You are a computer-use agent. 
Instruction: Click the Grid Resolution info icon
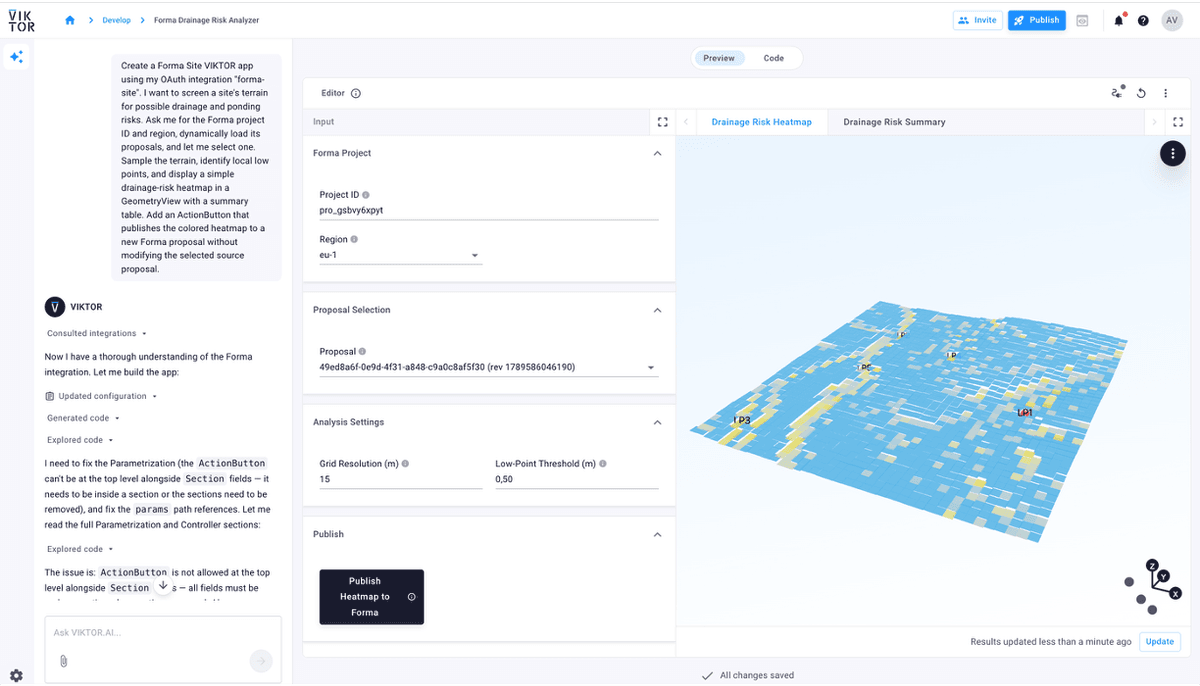(405, 464)
